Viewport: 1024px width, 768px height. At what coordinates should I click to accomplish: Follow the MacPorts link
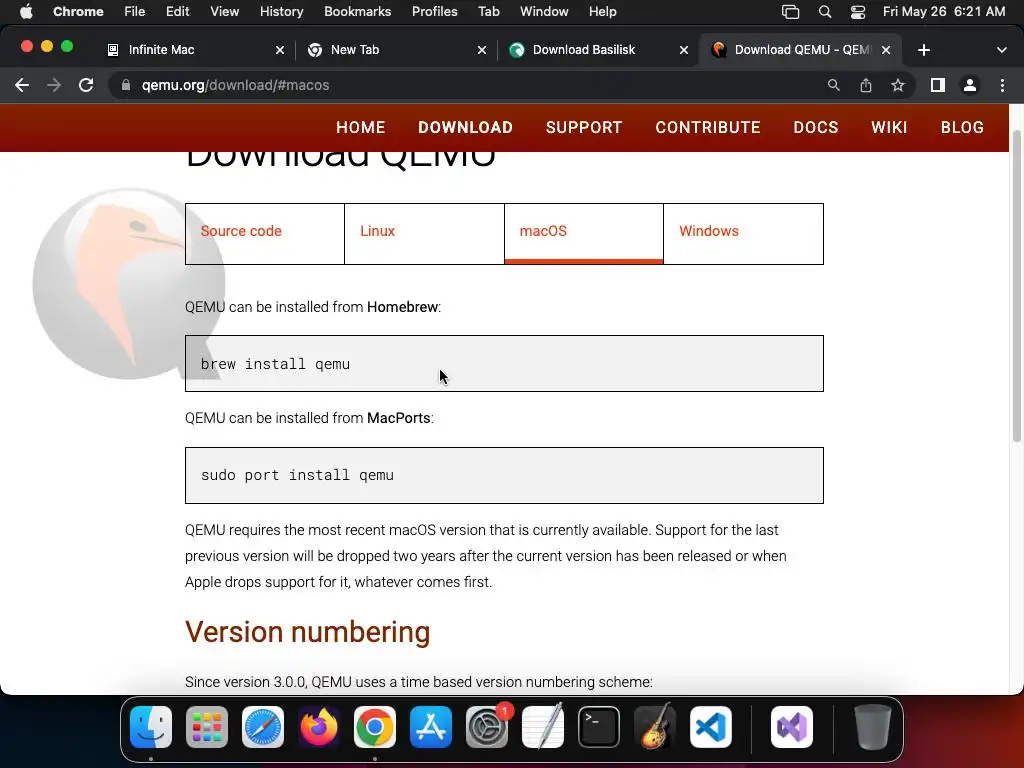[x=398, y=418]
